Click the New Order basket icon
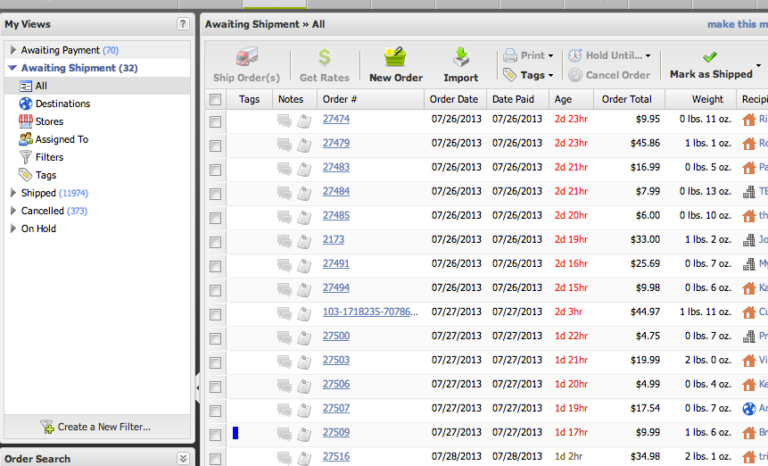This screenshot has width=768, height=466. pos(394,58)
